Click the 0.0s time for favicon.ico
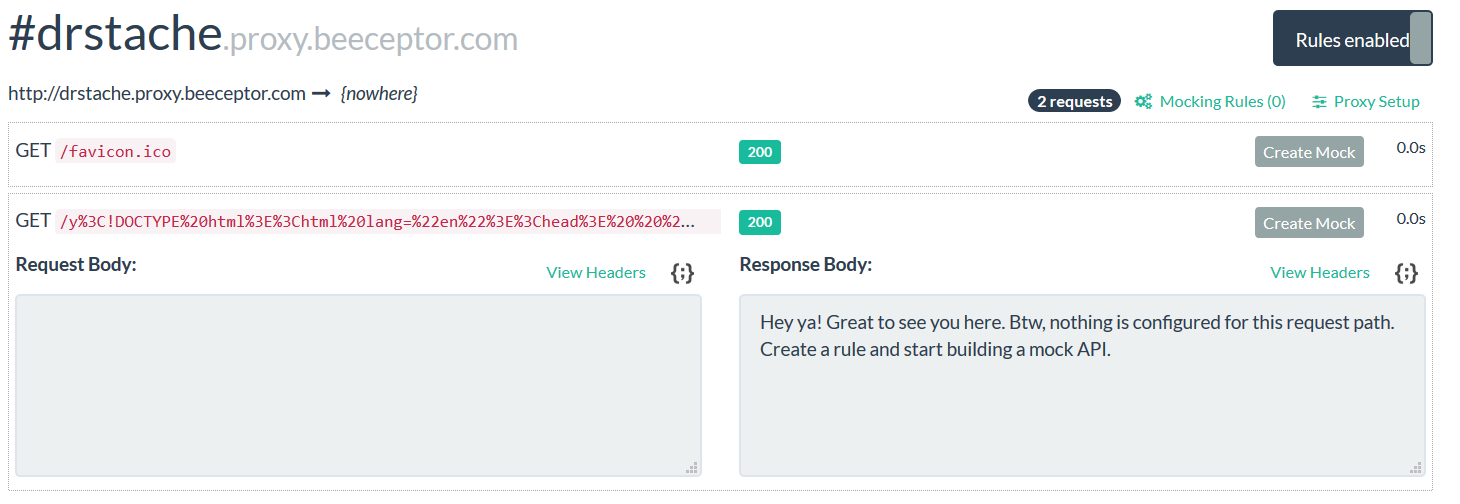This screenshot has height=504, width=1460. pos(1411,147)
